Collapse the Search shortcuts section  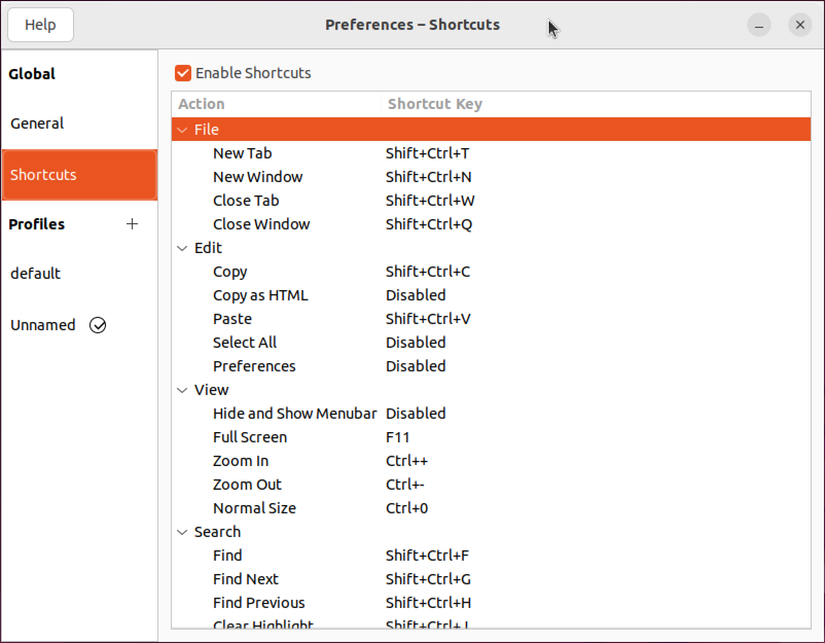181,531
